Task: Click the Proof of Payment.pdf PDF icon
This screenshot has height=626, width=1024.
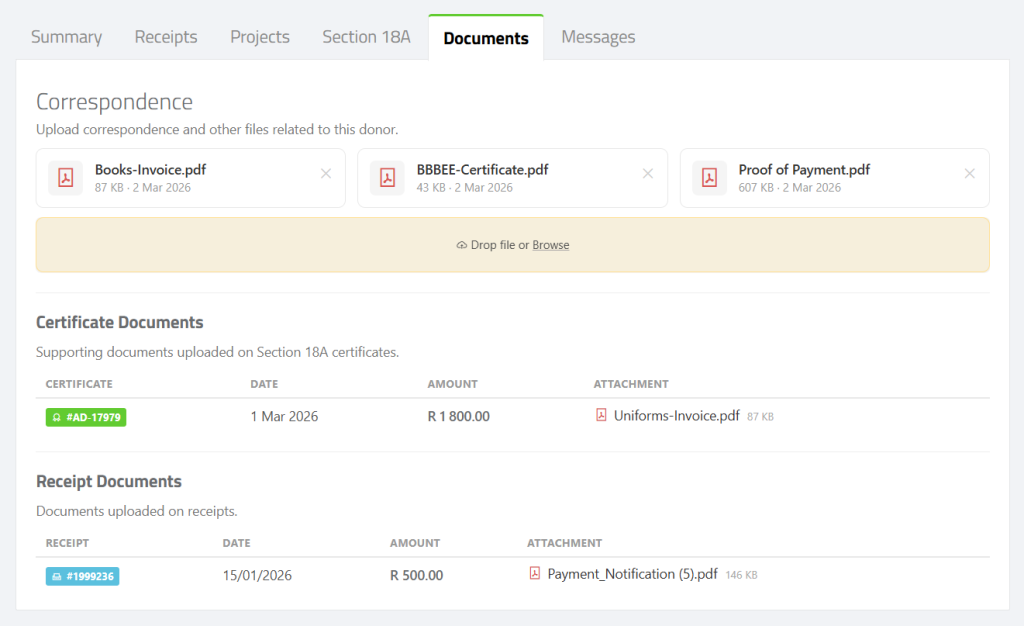Action: coord(709,178)
